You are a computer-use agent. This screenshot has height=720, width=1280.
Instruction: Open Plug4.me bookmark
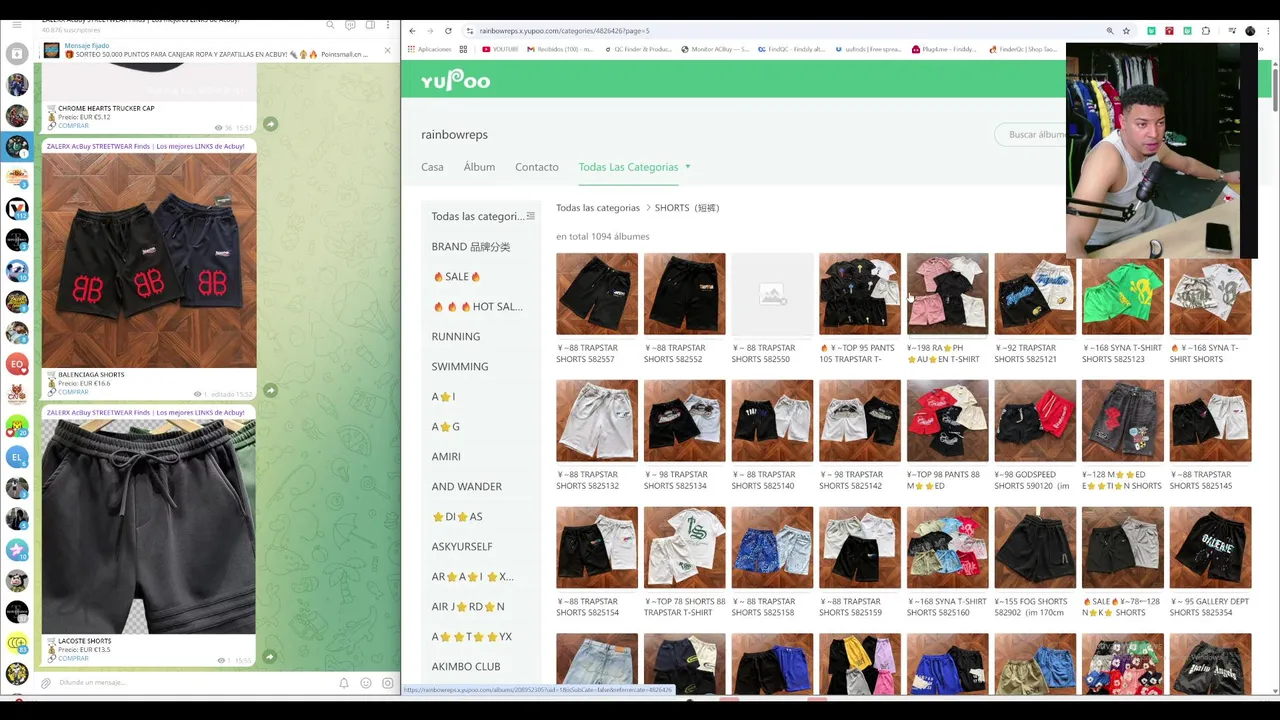(x=943, y=49)
